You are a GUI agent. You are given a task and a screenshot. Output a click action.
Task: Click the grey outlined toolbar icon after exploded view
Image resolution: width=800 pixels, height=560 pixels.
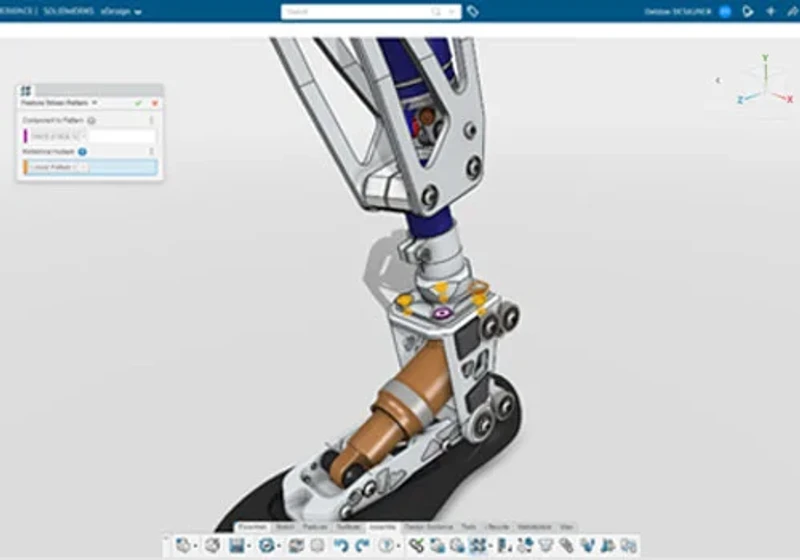[546, 546]
